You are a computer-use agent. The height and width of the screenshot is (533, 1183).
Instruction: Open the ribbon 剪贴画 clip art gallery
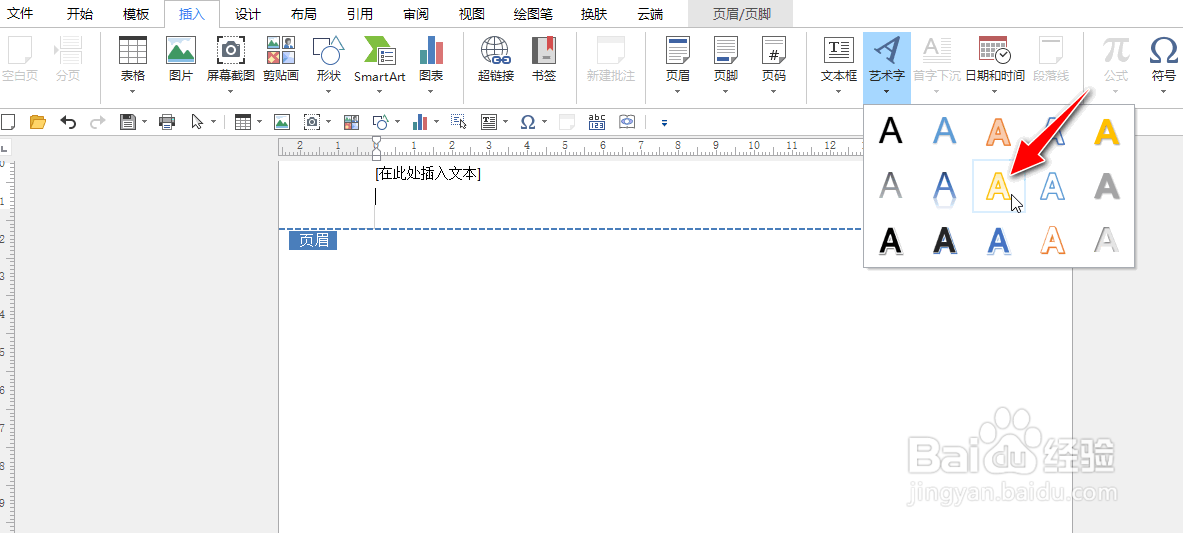(x=281, y=60)
